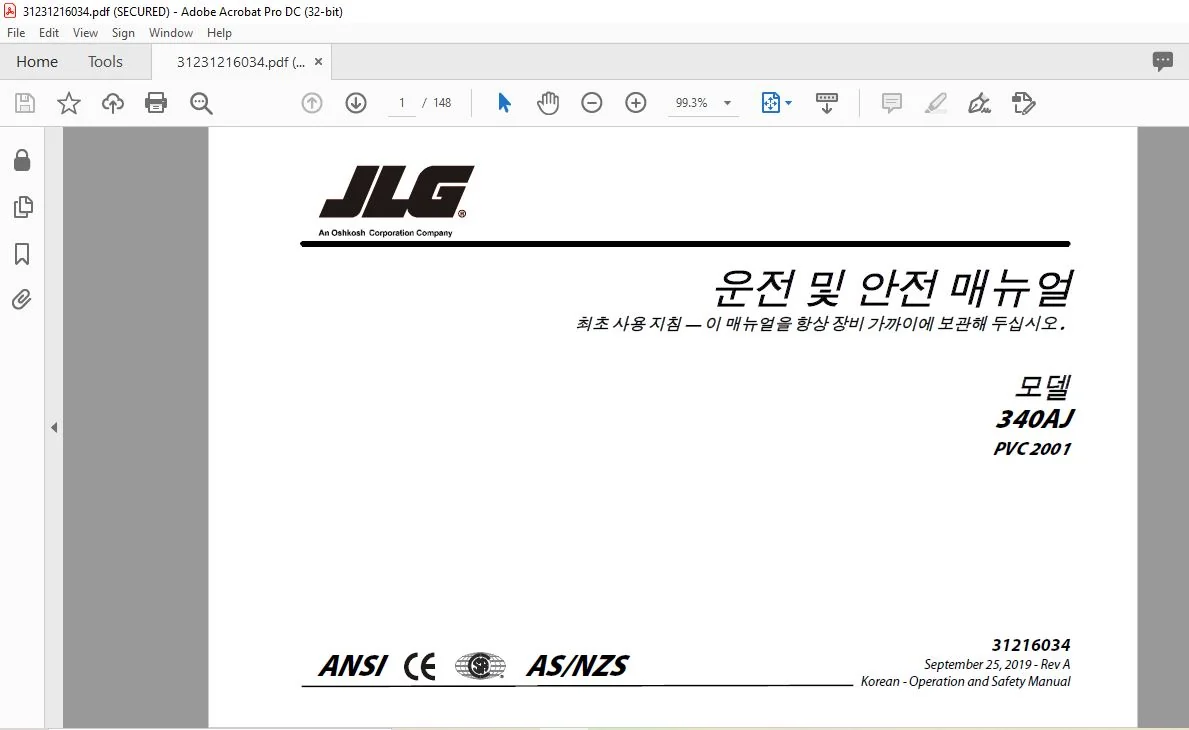This screenshot has height=730, width=1189.
Task: Toggle the scrolling read mode icon
Action: [827, 103]
